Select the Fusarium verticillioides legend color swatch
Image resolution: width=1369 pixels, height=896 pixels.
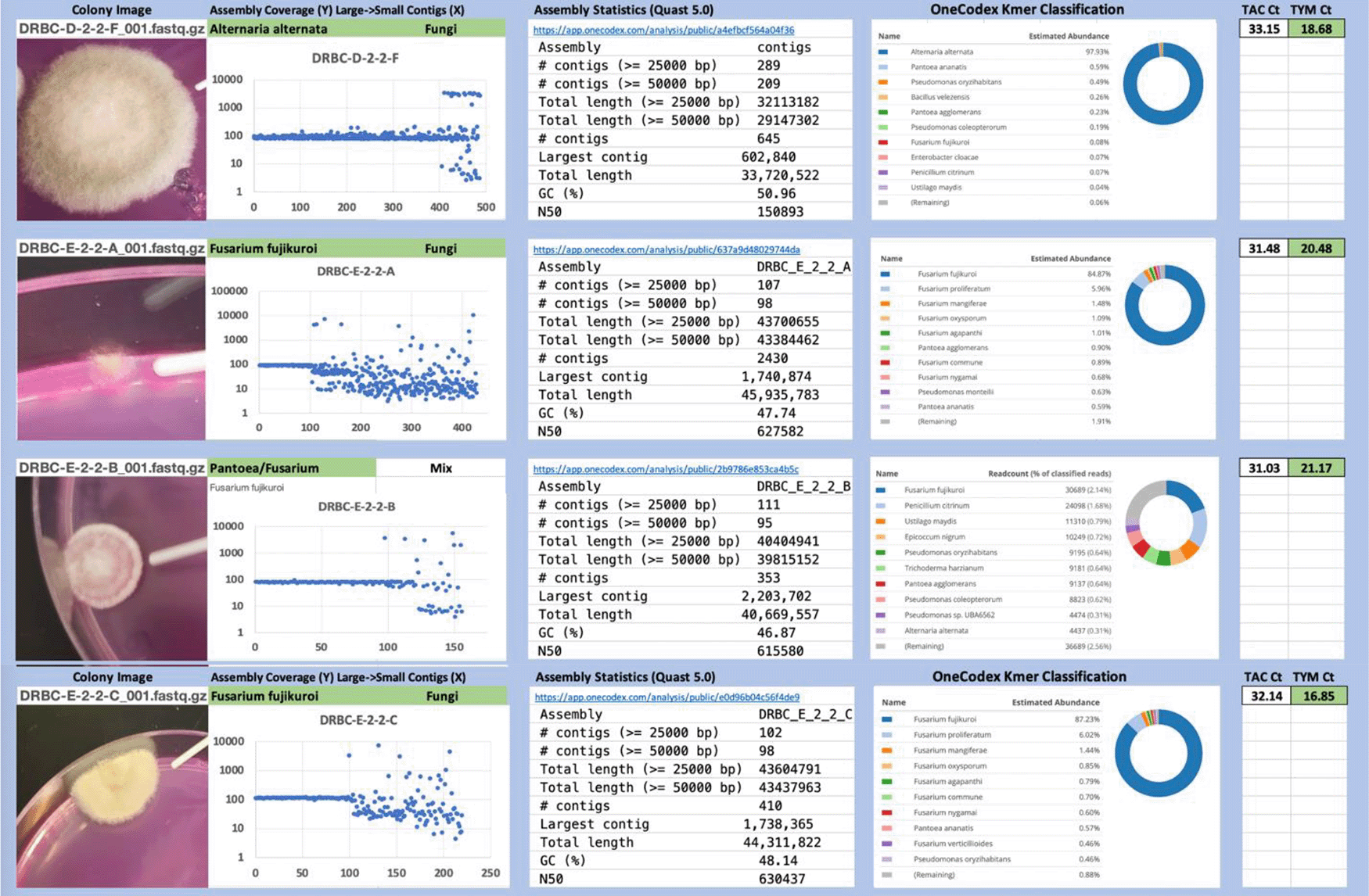886,844
